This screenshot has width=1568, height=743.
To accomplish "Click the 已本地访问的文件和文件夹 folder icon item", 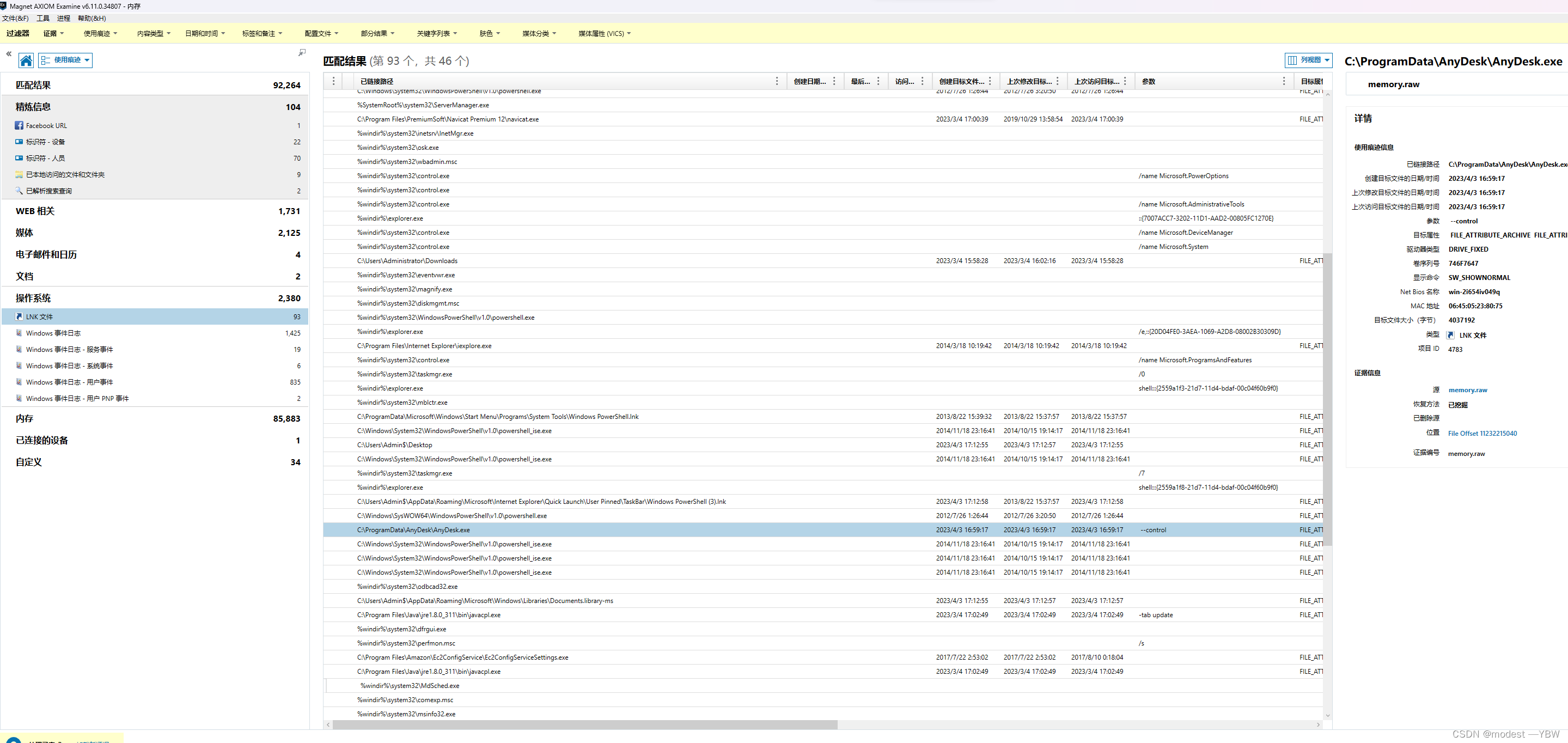I will point(64,175).
